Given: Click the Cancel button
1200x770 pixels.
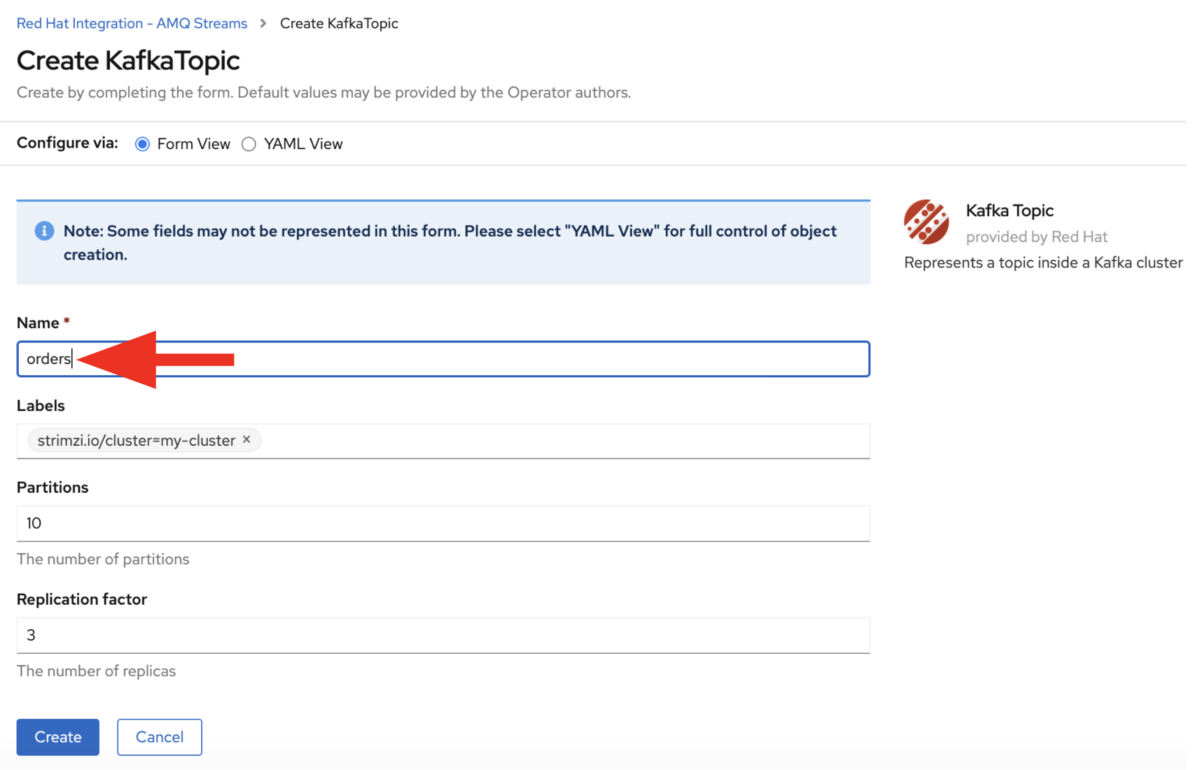Looking at the screenshot, I should [x=160, y=737].
